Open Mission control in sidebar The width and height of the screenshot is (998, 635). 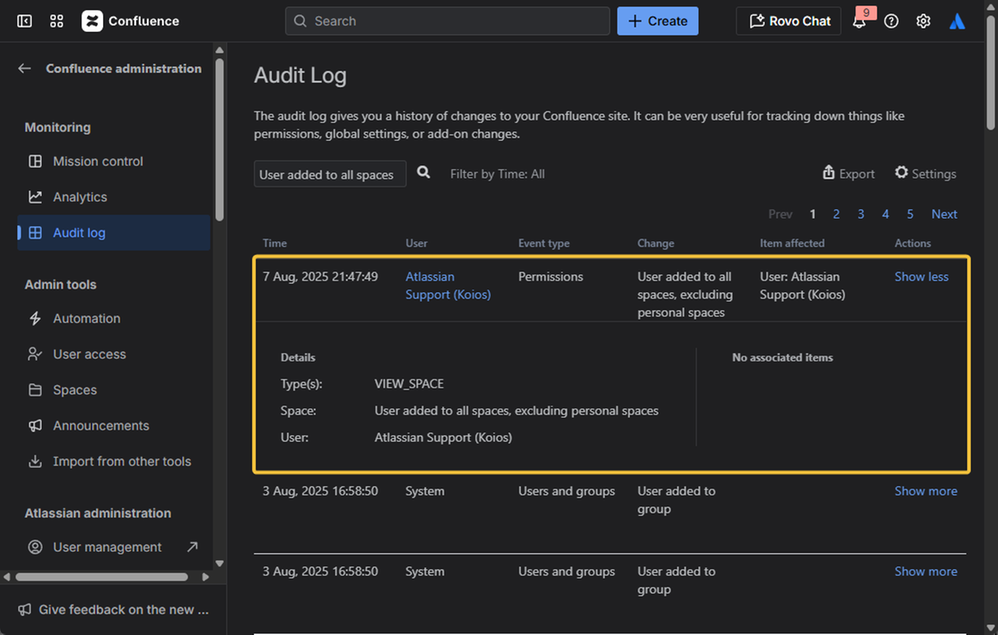97,161
